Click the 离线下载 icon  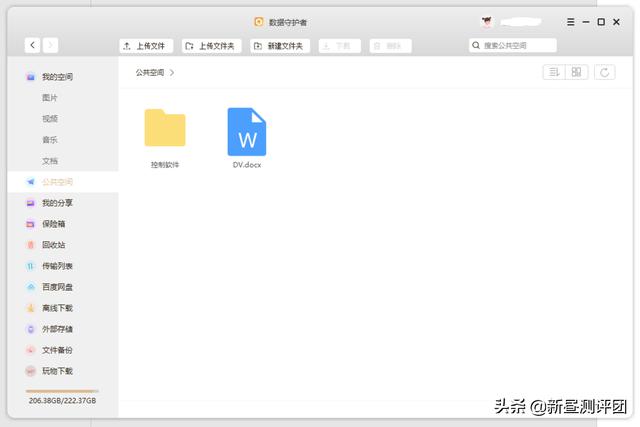(31, 308)
